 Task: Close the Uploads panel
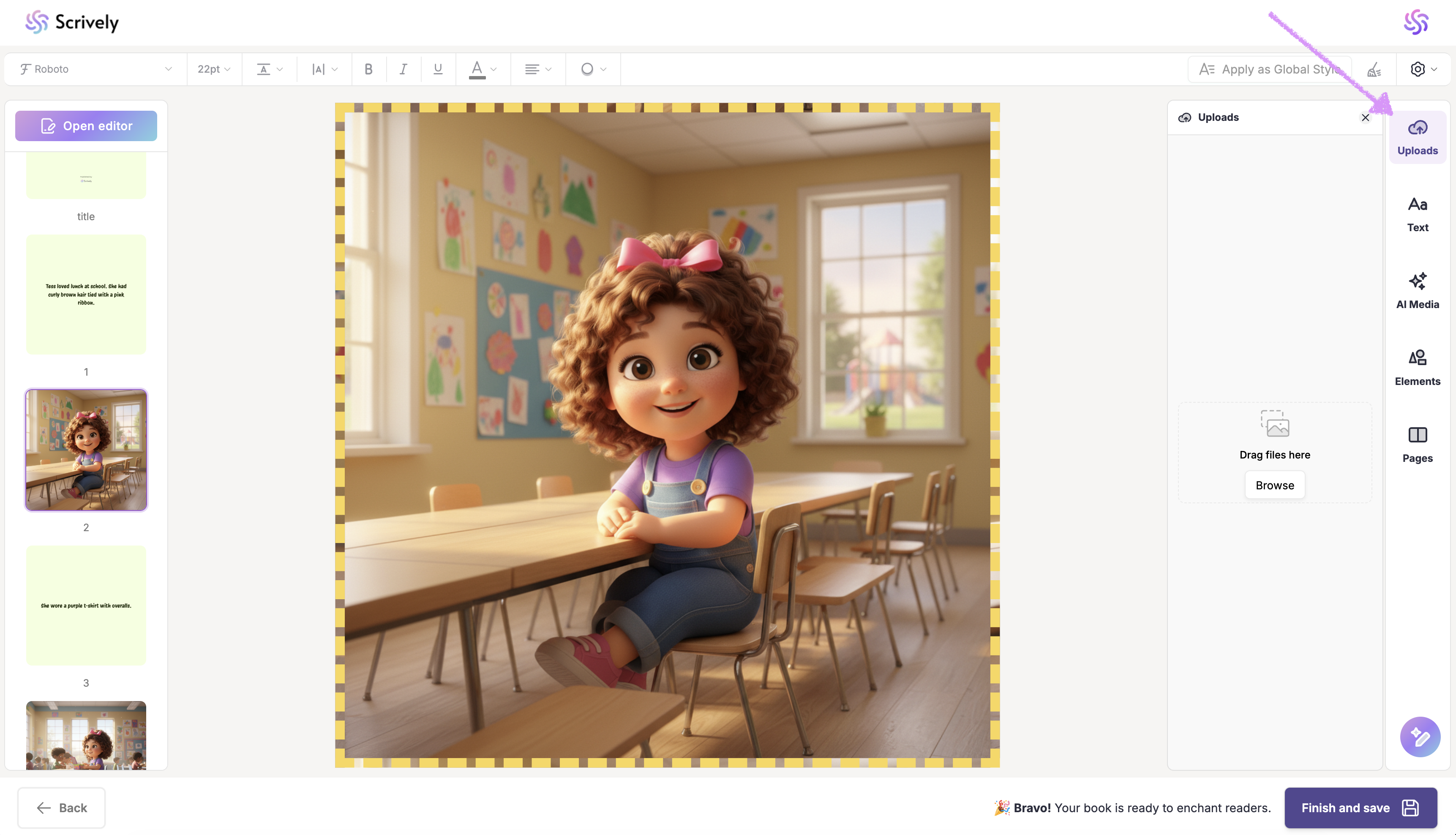pyautogui.click(x=1365, y=117)
